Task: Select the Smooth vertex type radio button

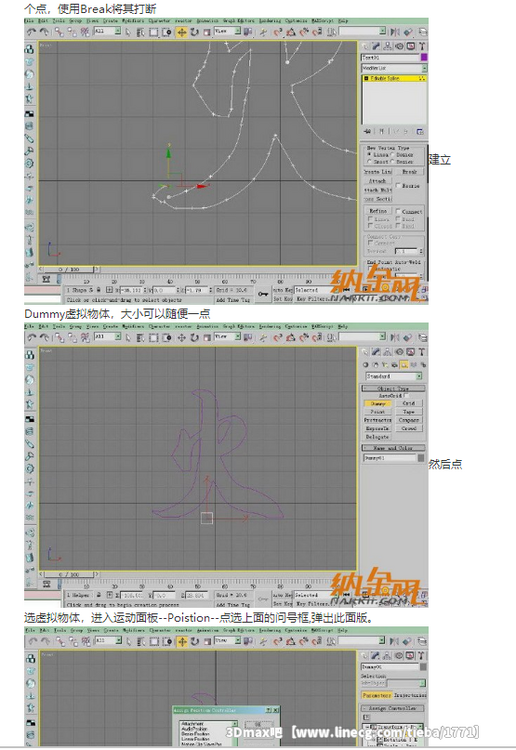Action: click(x=369, y=162)
